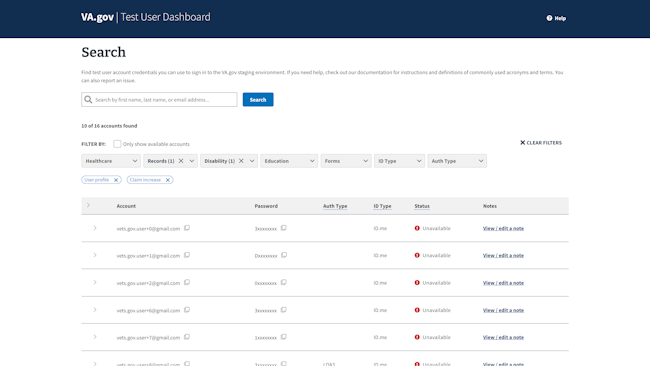
Task: Expand row for vets.gov.user+7@gmail.com
Action: point(95,337)
